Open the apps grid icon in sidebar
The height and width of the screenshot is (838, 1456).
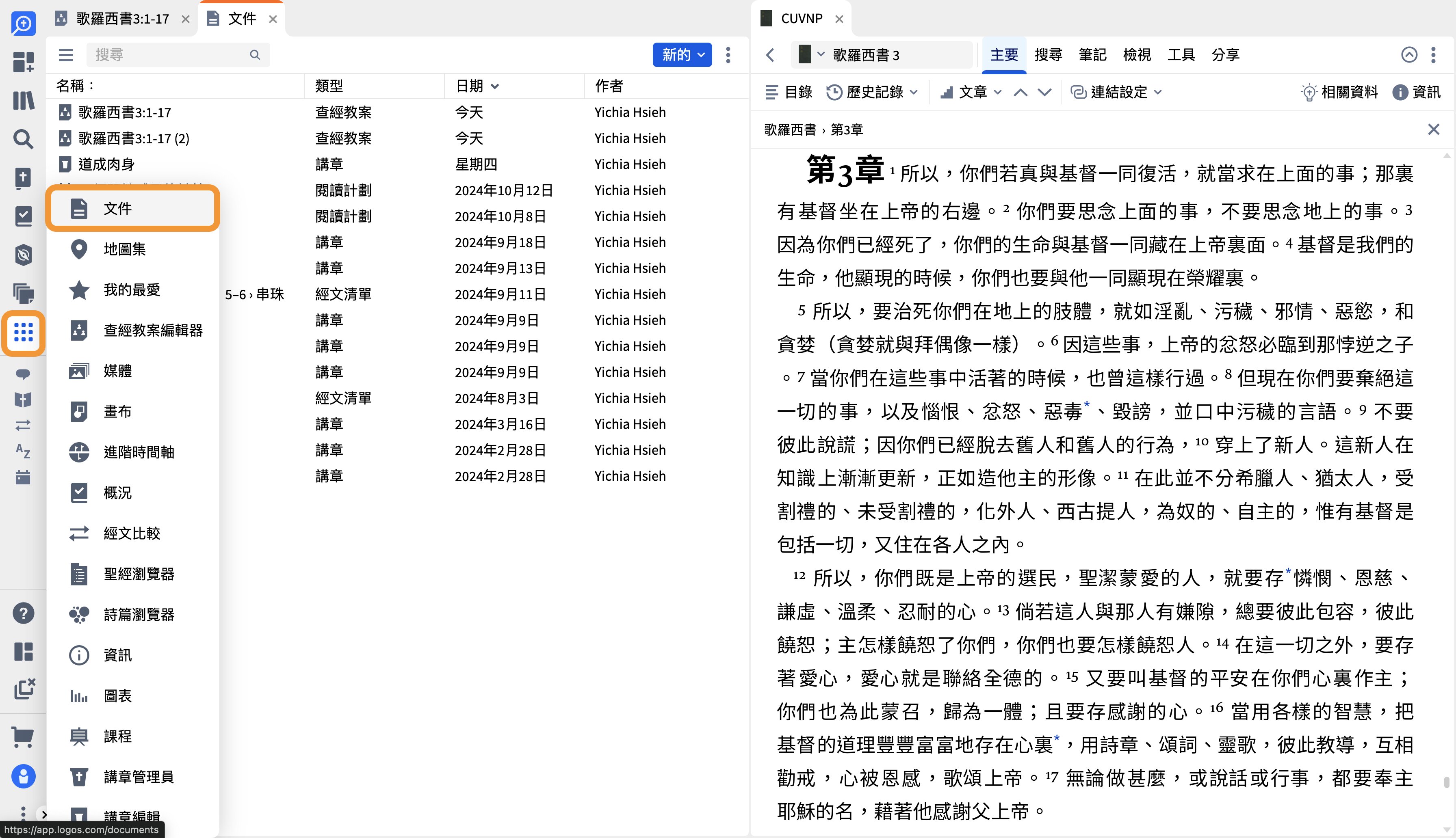click(x=23, y=332)
